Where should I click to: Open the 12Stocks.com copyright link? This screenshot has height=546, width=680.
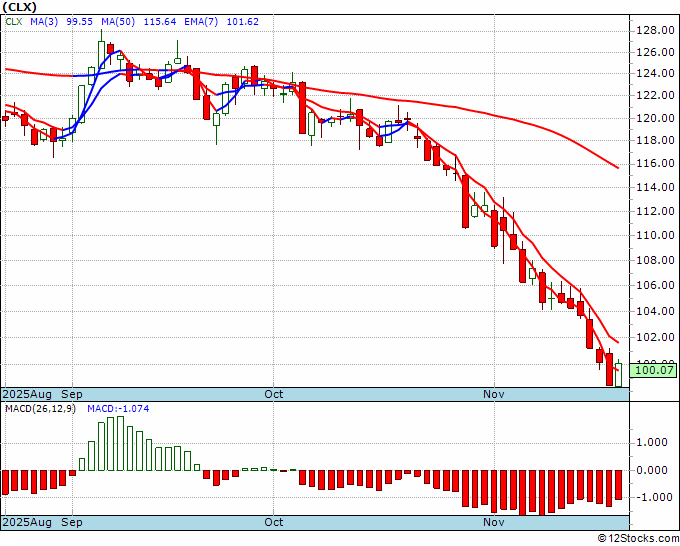pyautogui.click(x=638, y=538)
